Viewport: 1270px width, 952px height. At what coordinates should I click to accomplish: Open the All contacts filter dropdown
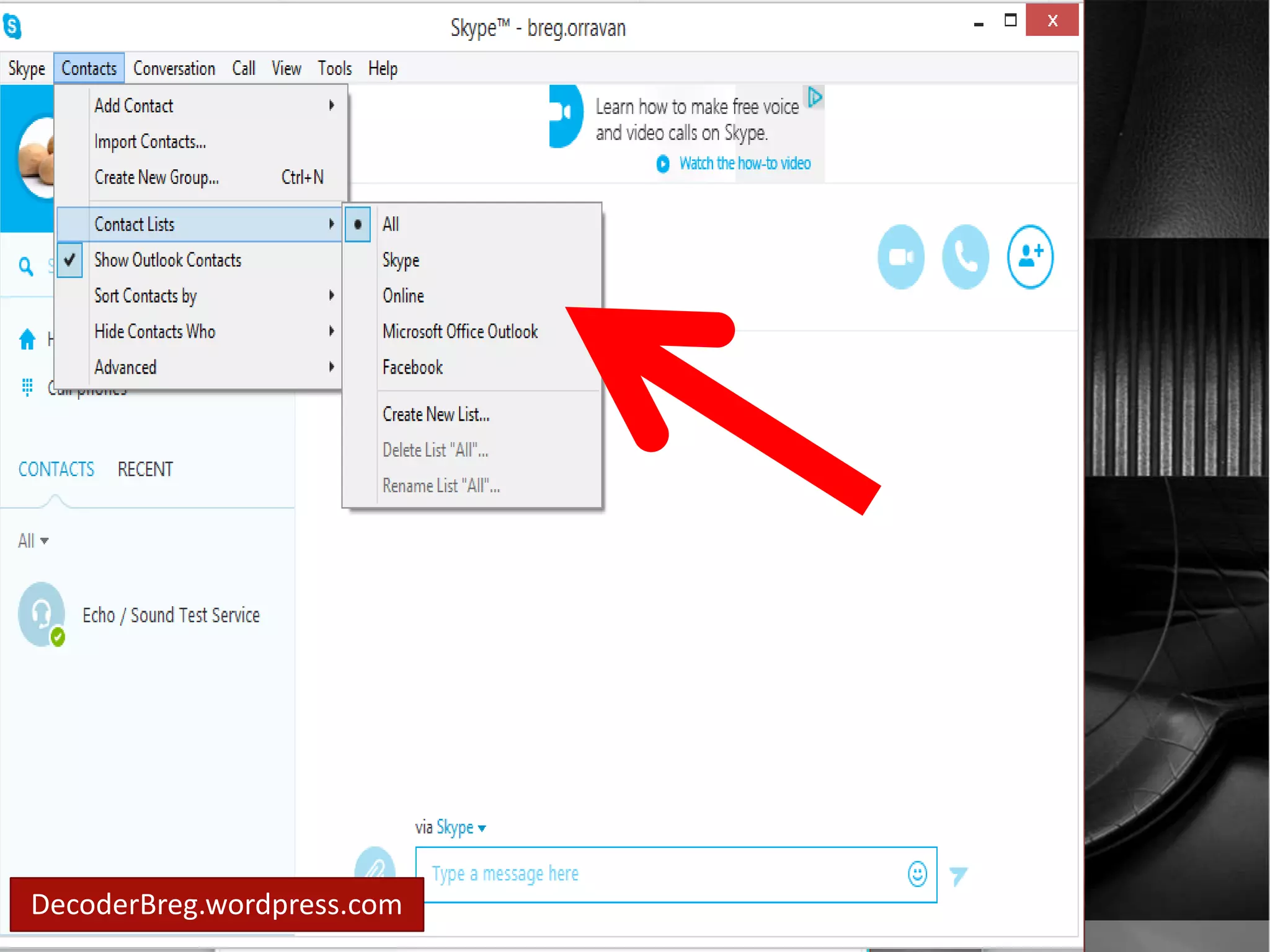[x=33, y=541]
